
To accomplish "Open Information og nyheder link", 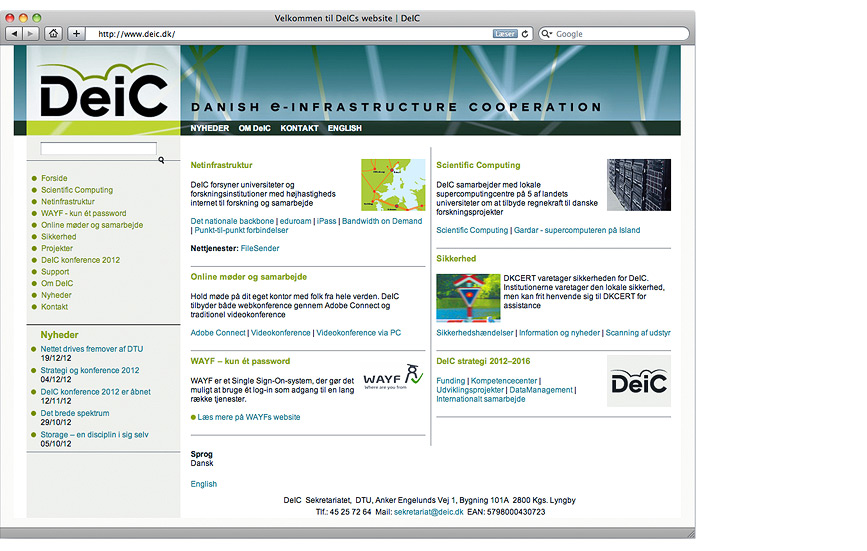I will coord(559,333).
